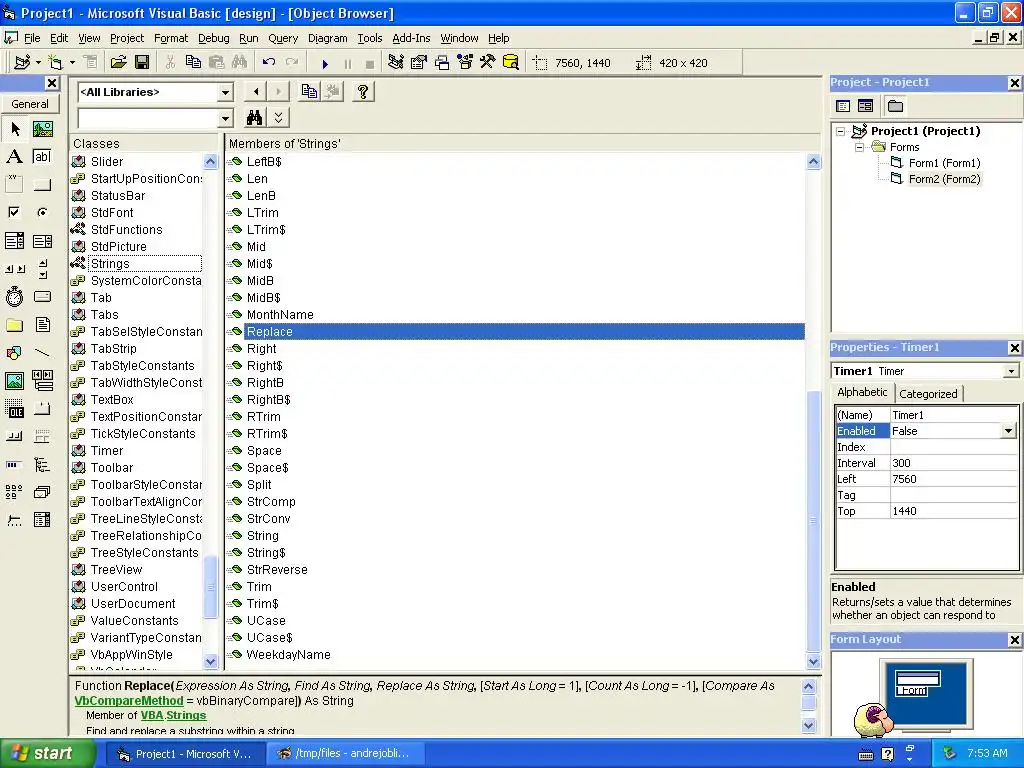Screen dimensions: 1024x768
Task: Follow the Strings link in description pane
Action: 186,715
